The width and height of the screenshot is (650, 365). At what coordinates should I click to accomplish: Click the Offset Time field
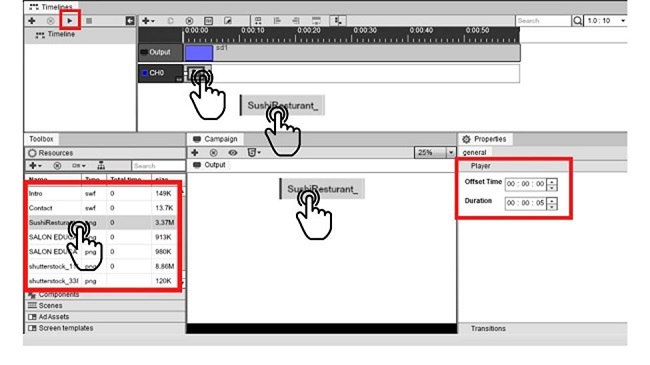pyautogui.click(x=525, y=184)
